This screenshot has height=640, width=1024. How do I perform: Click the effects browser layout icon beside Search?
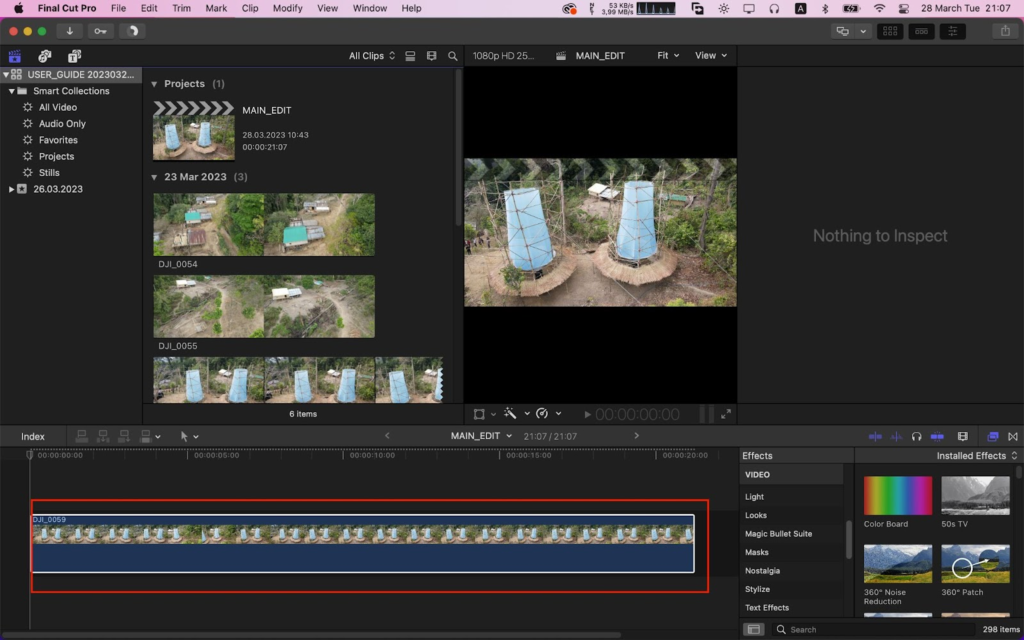(754, 630)
